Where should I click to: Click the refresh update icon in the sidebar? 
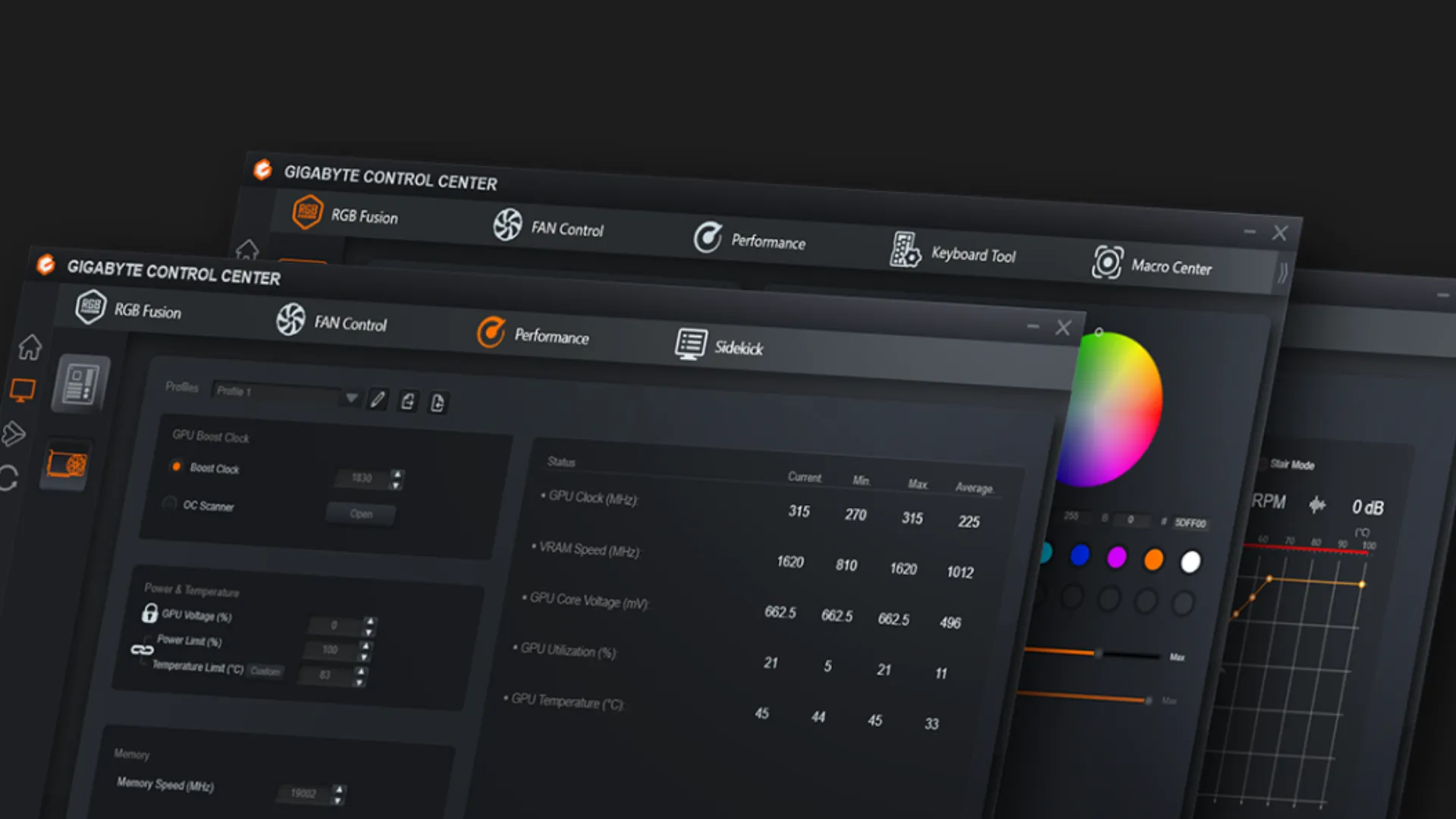point(8,479)
